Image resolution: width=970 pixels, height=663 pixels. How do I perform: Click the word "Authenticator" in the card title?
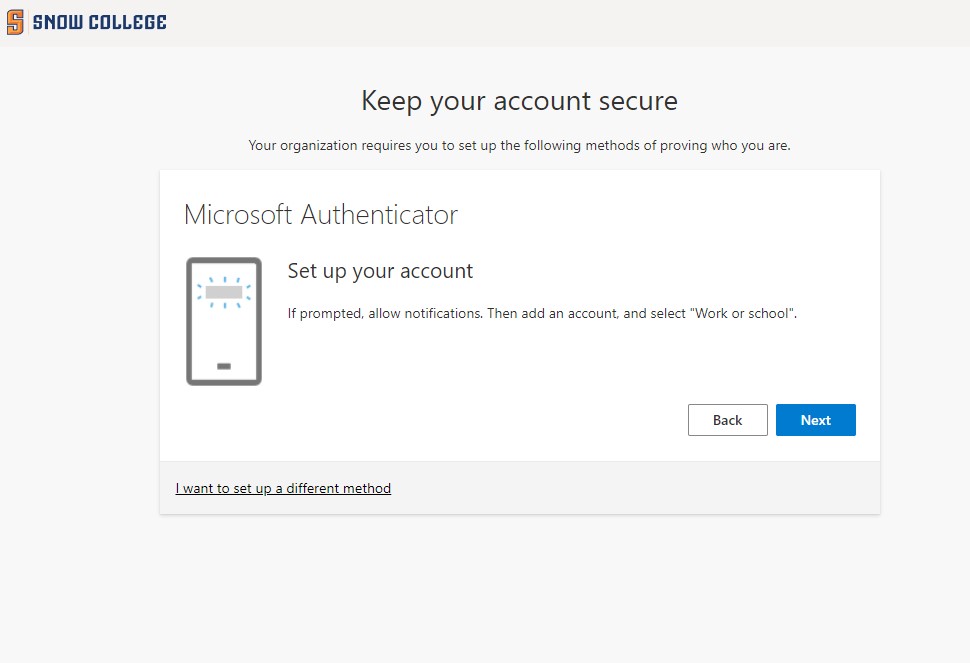coord(379,214)
